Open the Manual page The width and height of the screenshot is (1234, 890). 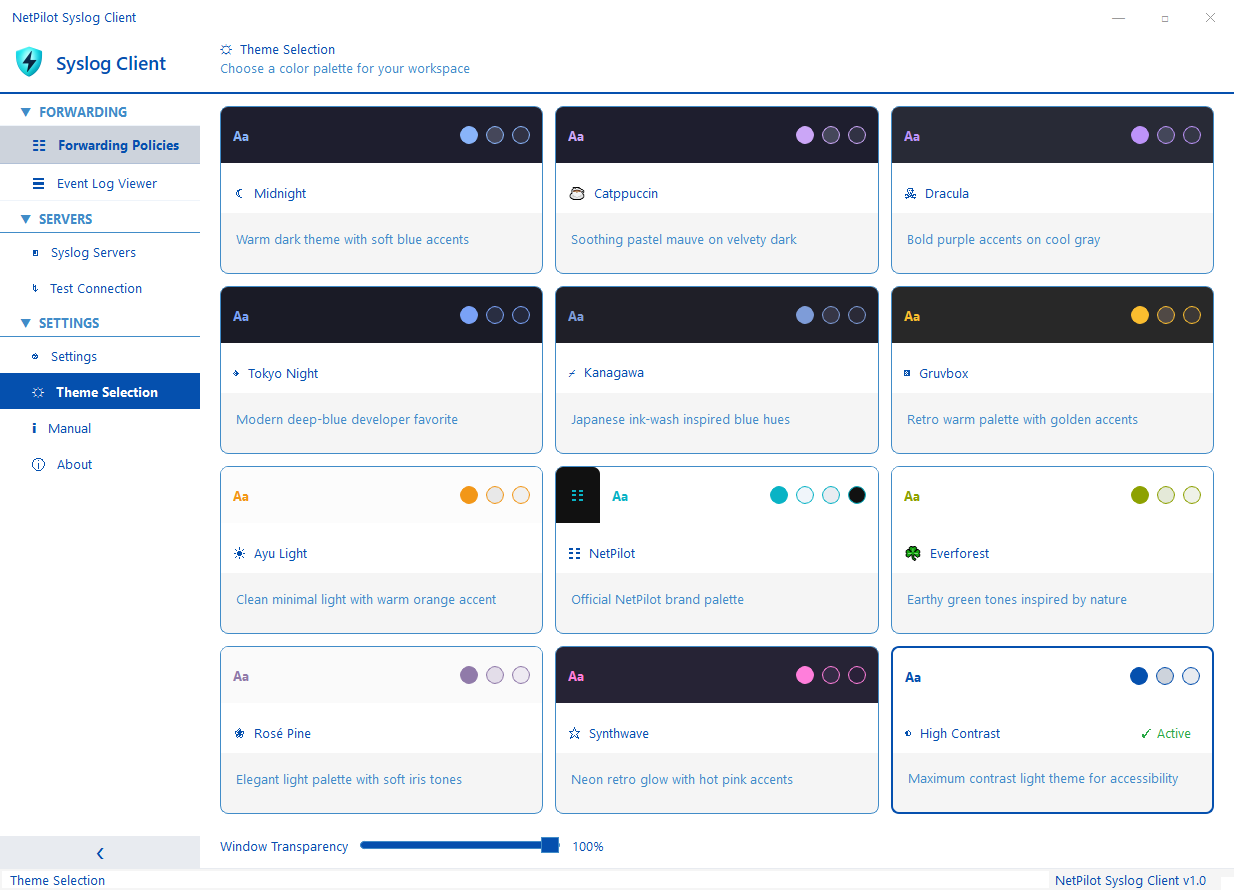tap(68, 428)
